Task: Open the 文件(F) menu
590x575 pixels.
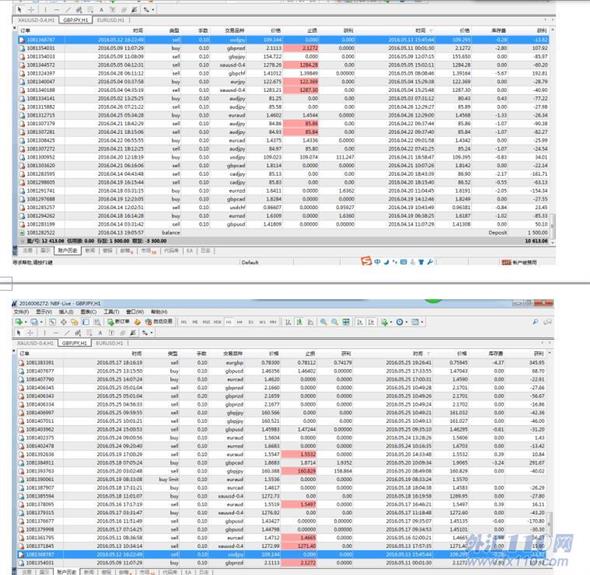Action: [21, 312]
